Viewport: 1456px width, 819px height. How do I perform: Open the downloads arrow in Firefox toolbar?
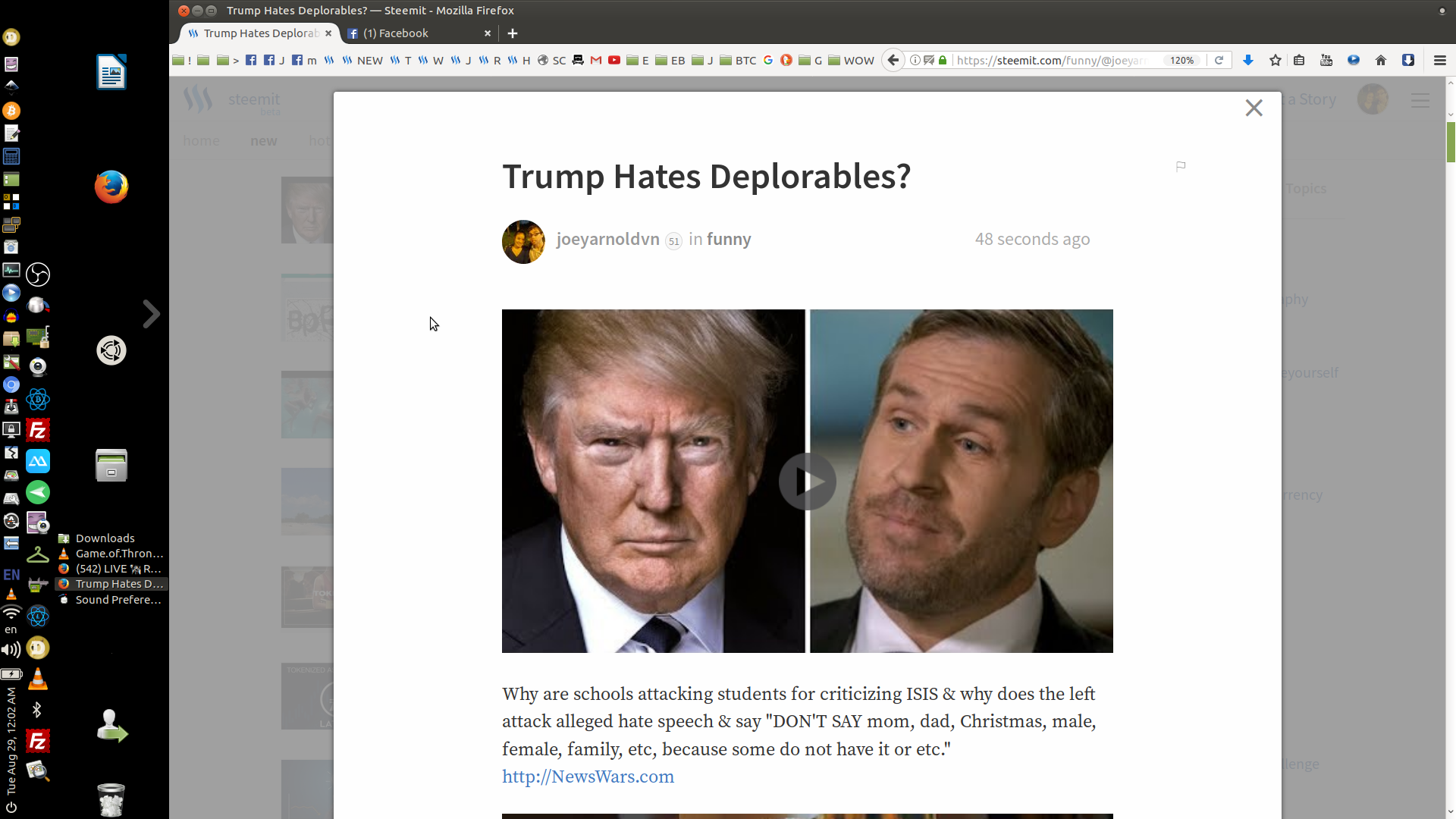coord(1247,60)
